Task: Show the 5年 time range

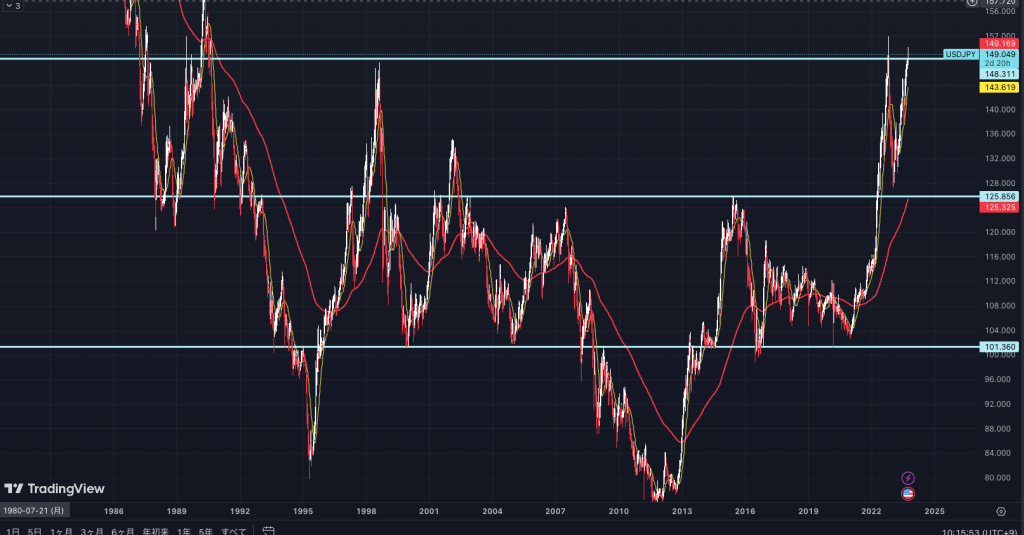Action: pyautogui.click(x=205, y=530)
